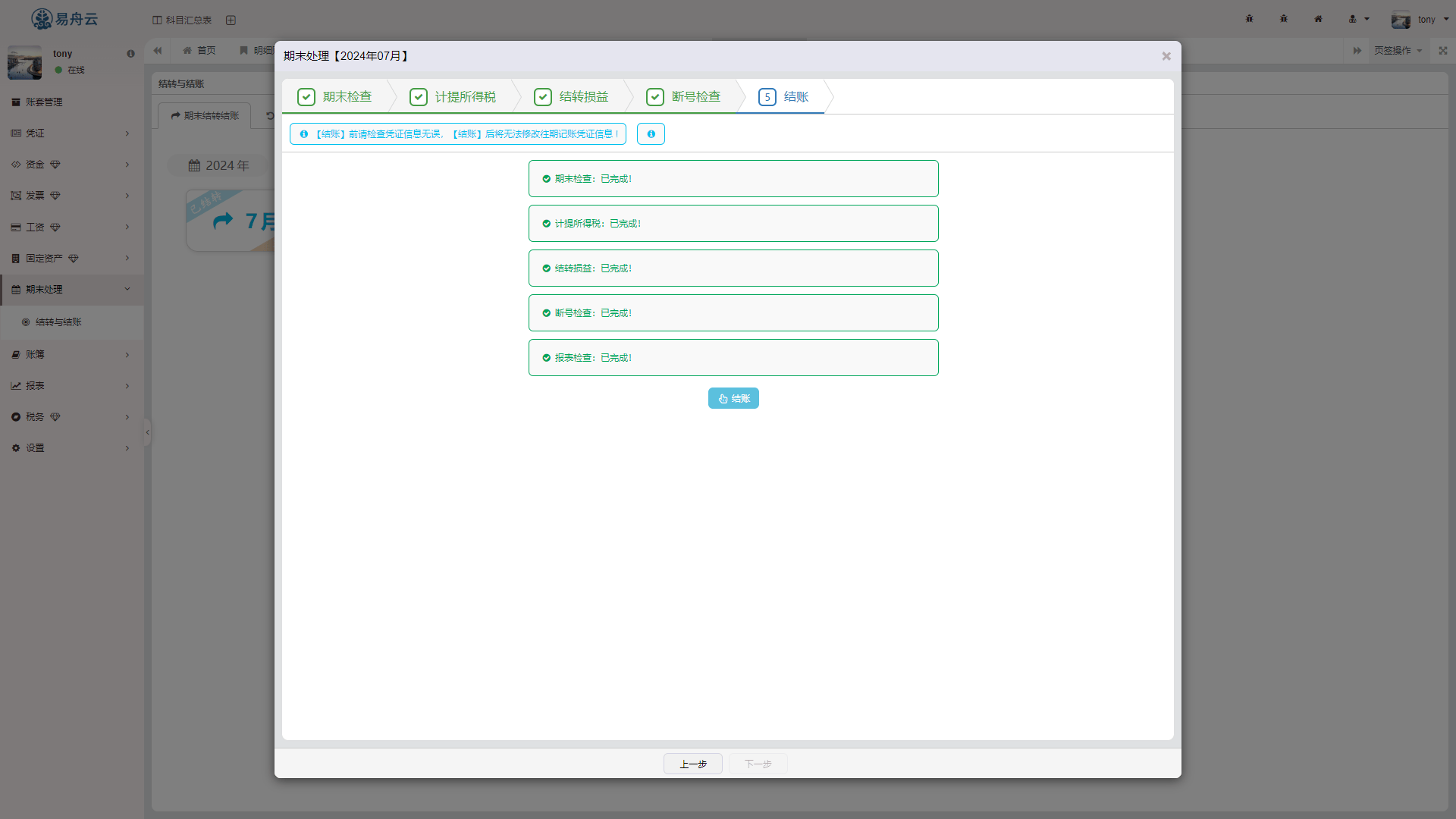Screen dimensions: 1456x819
Task: Click the info icon button beside notice
Action: point(651,133)
